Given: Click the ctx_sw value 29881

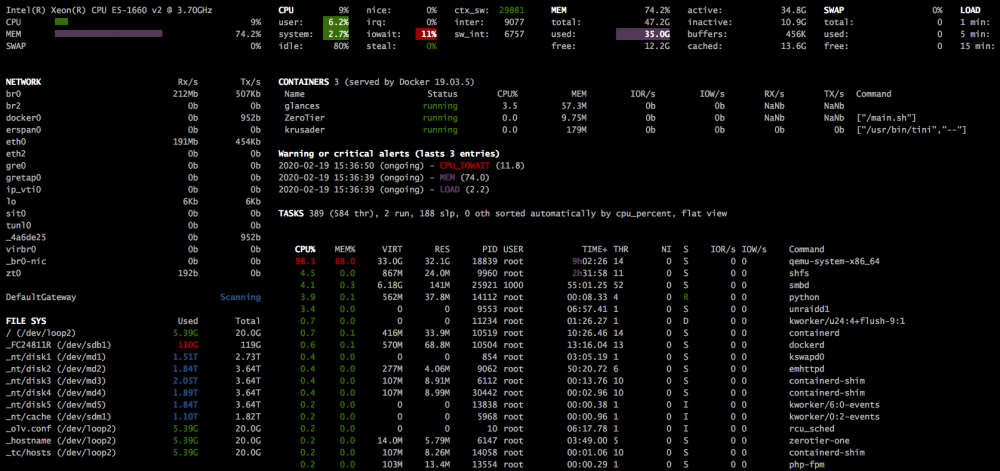Looking at the screenshot, I should pyautogui.click(x=512, y=10).
